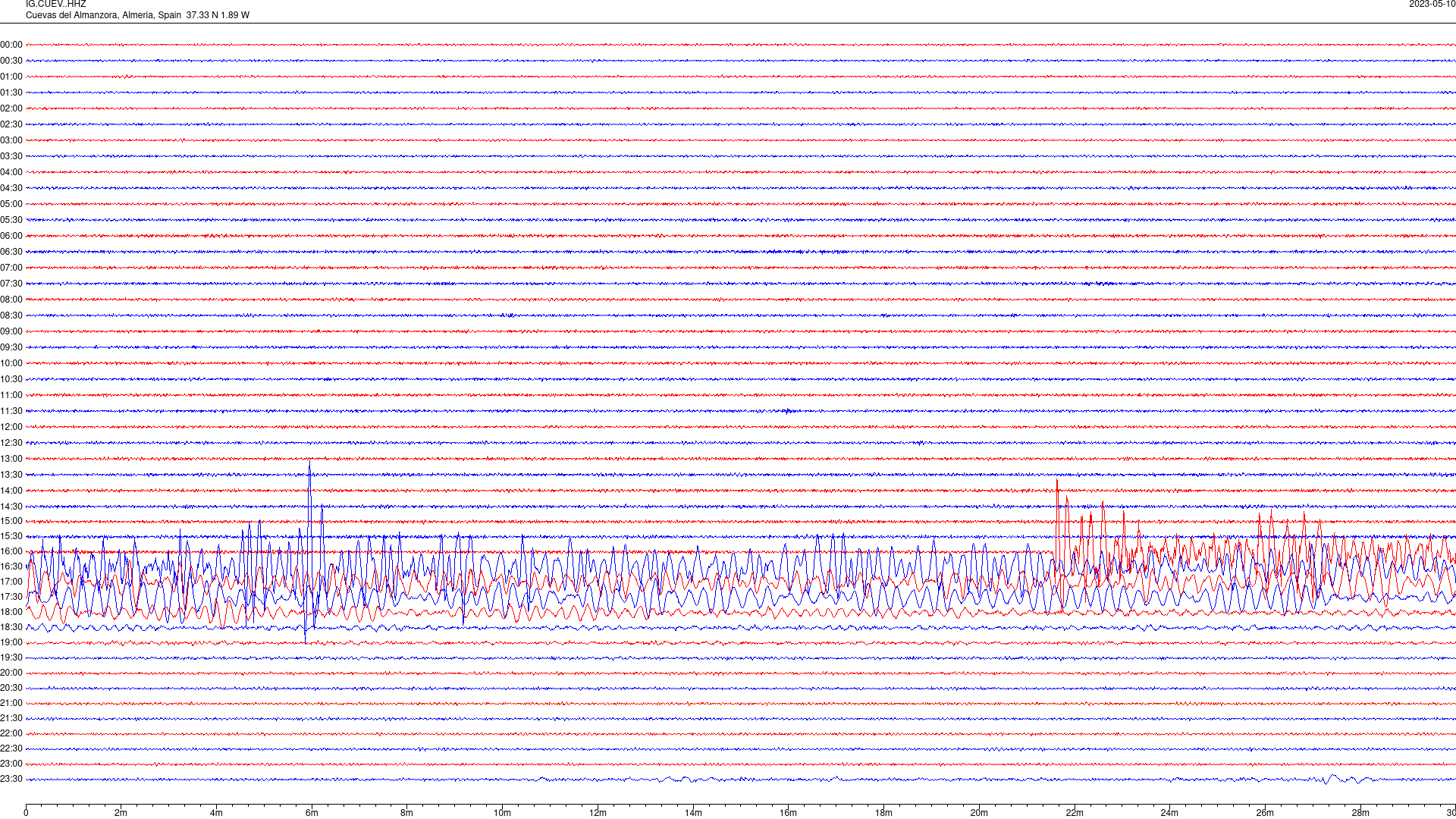Click the date 2023-05-10
The image size is (1456, 819).
pyautogui.click(x=1432, y=4)
